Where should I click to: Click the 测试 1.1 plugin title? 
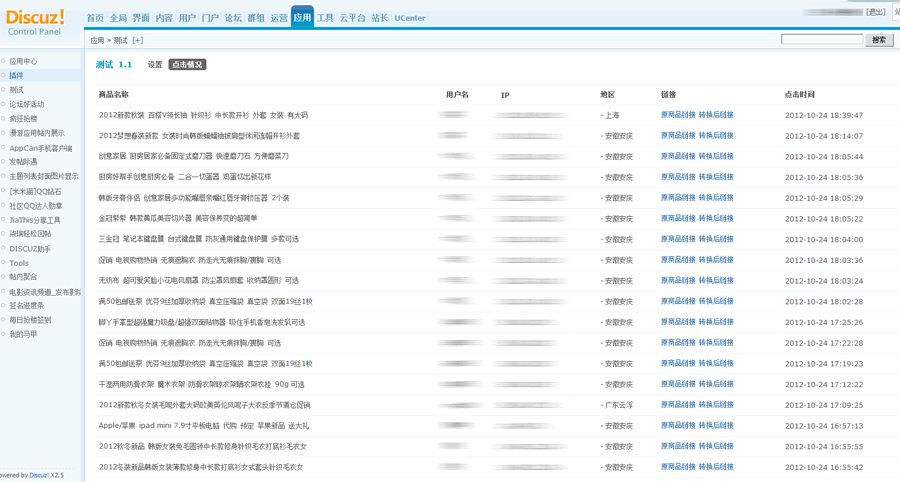pos(114,65)
